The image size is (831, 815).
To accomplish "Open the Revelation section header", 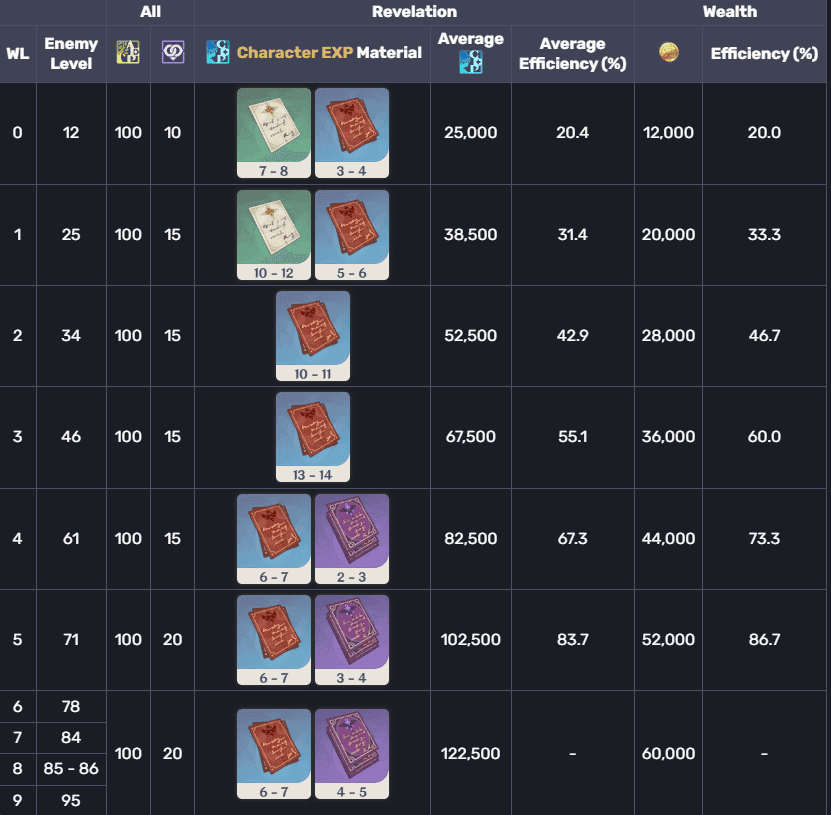I will click(x=414, y=12).
